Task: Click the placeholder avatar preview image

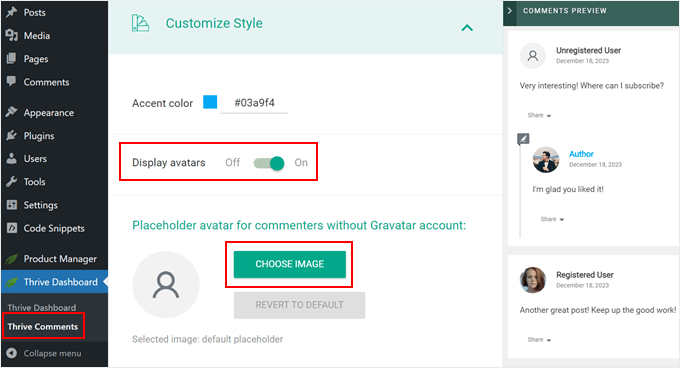Action: point(166,284)
